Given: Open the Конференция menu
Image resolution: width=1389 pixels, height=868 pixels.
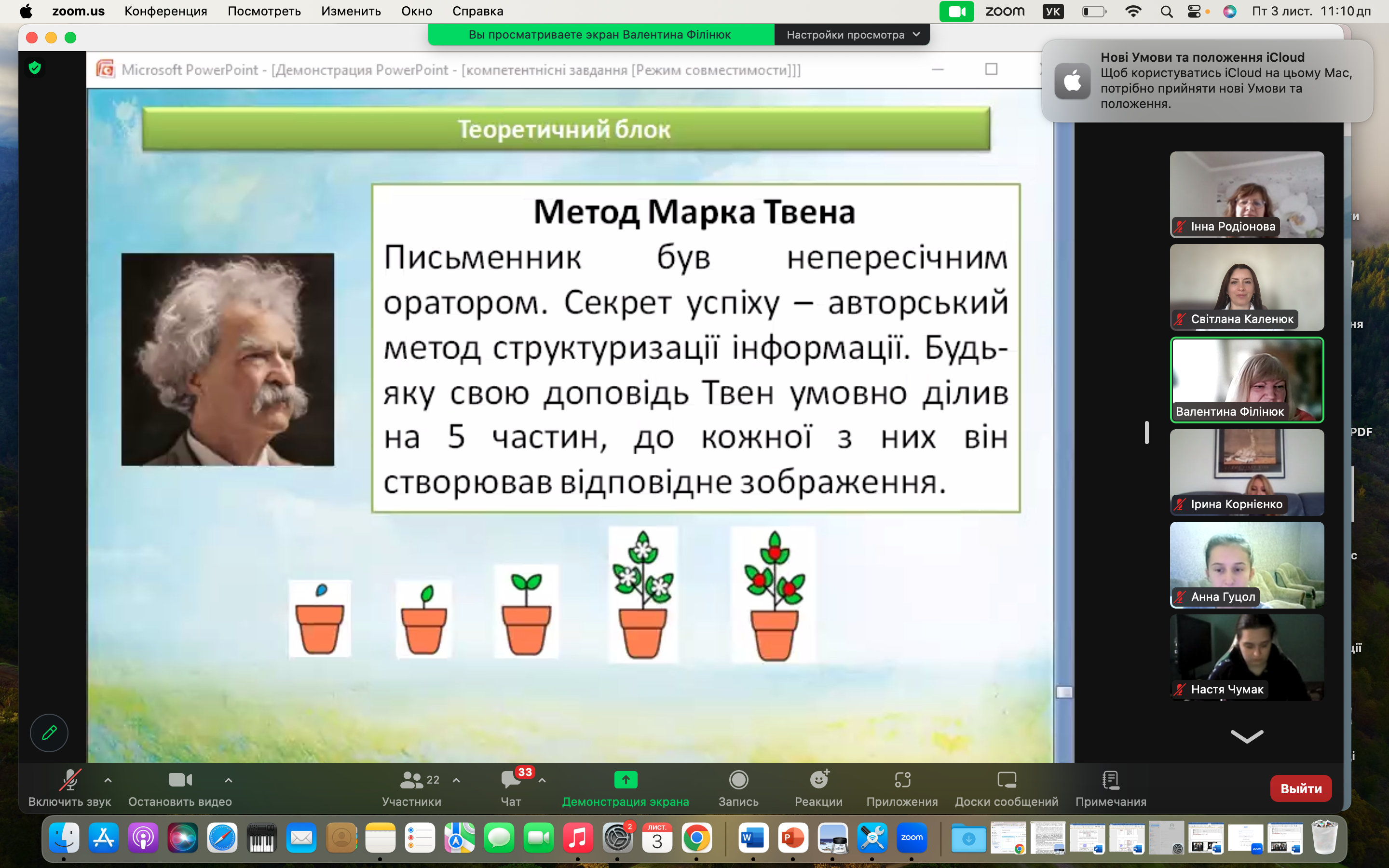Looking at the screenshot, I should [165, 11].
